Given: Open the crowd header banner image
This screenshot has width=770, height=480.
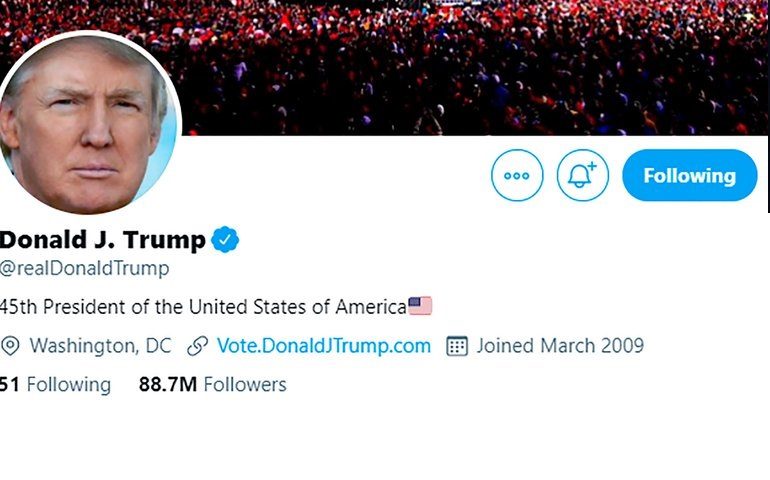Looking at the screenshot, I should 471,67.
